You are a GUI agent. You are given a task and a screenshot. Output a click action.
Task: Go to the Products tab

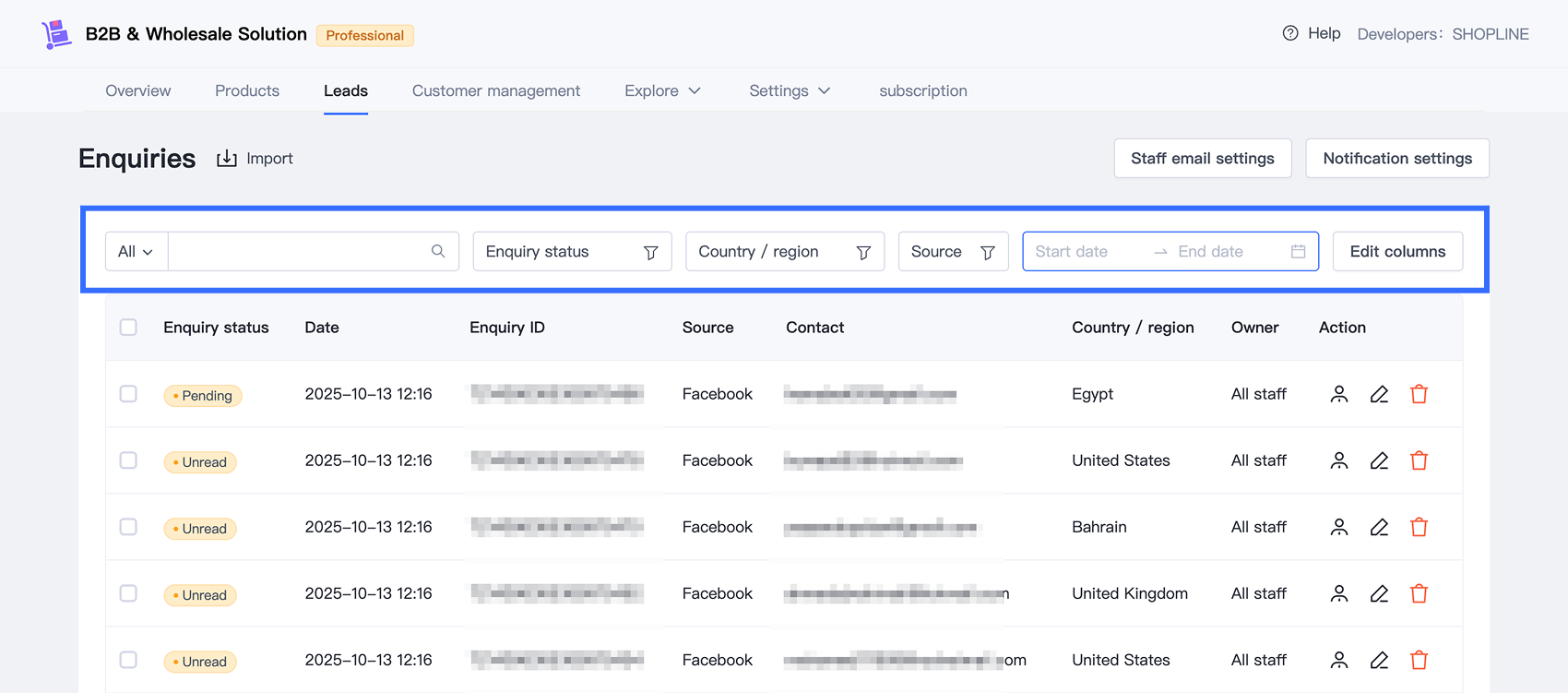247,90
